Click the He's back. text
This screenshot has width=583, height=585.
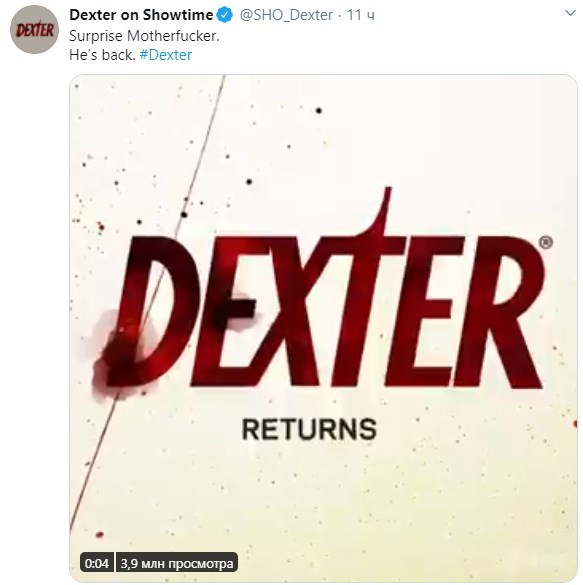(102, 55)
